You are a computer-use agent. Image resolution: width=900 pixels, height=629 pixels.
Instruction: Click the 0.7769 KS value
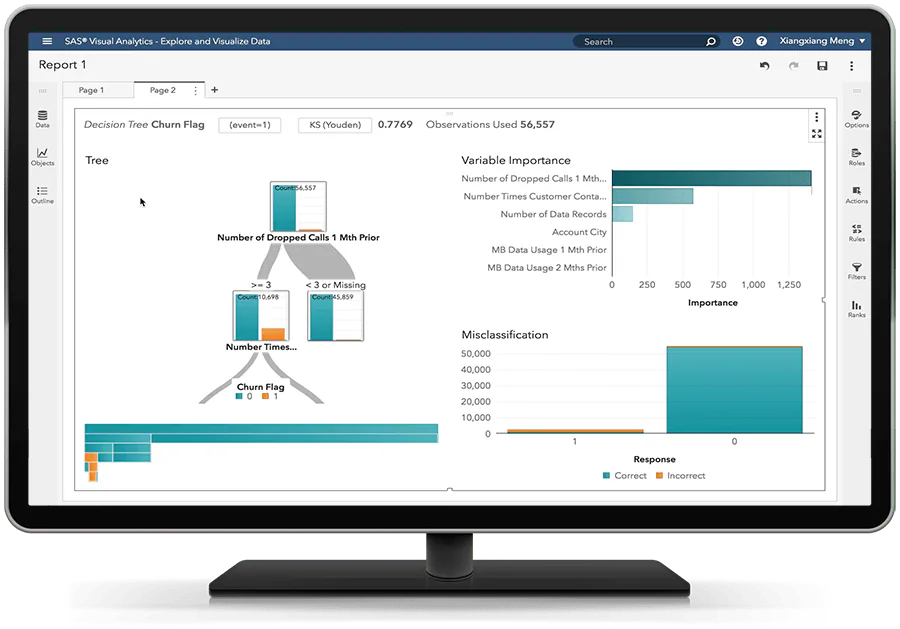tap(395, 125)
